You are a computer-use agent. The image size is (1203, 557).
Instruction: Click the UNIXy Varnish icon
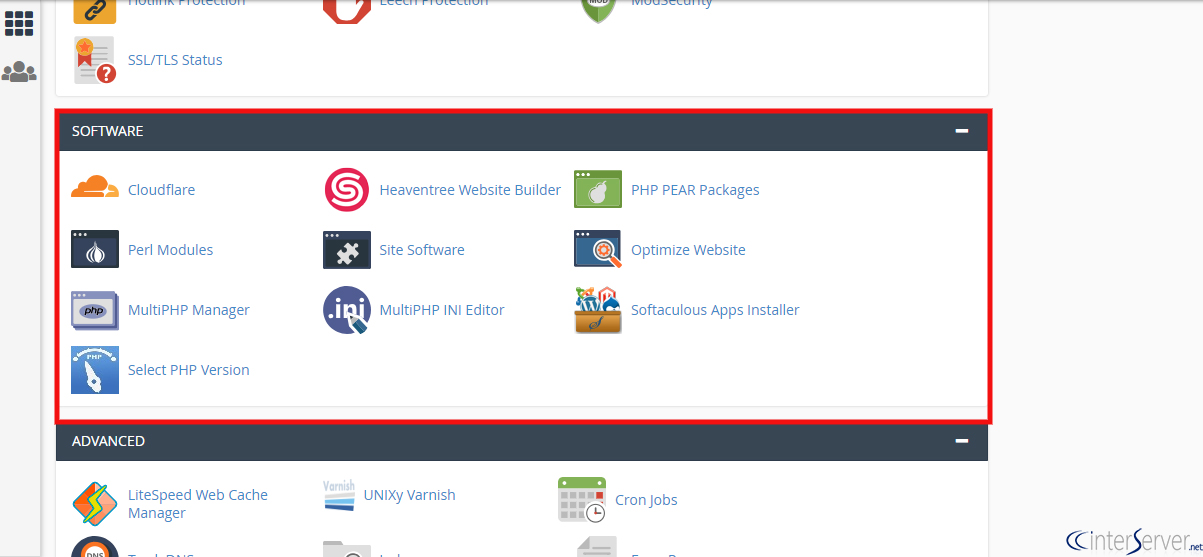339,495
